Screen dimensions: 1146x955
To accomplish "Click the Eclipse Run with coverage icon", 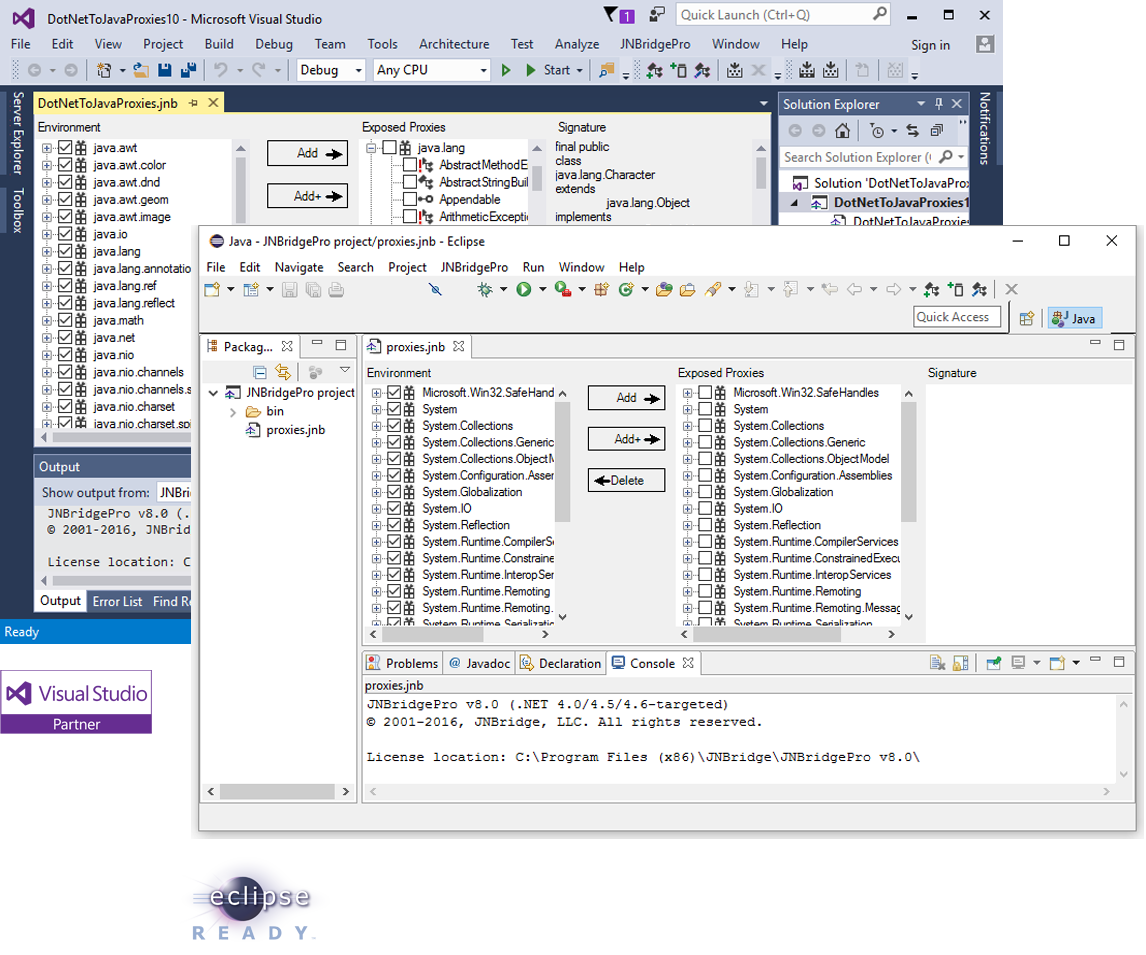I will [562, 290].
